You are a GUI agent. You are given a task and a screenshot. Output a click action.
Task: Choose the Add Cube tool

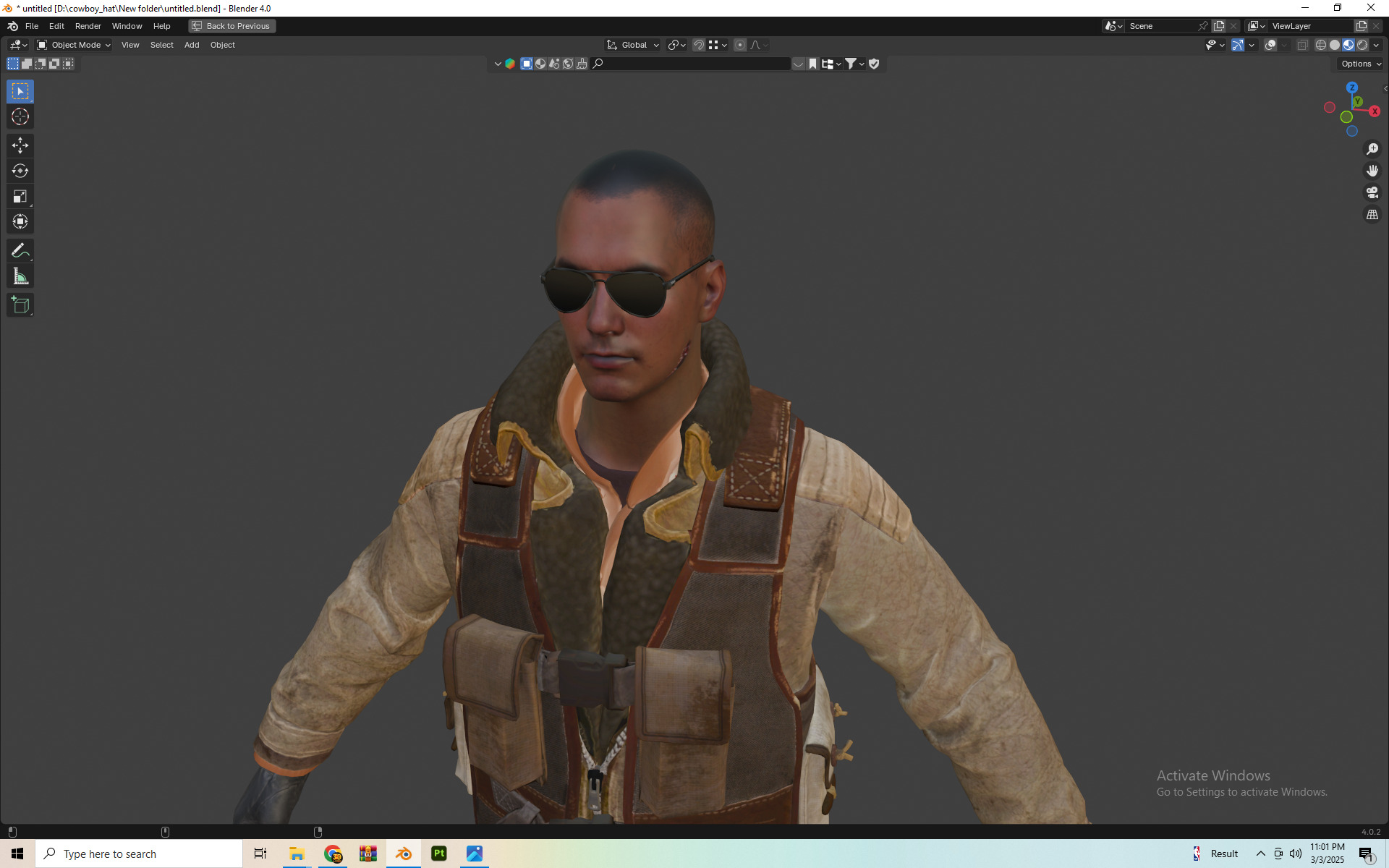point(20,305)
